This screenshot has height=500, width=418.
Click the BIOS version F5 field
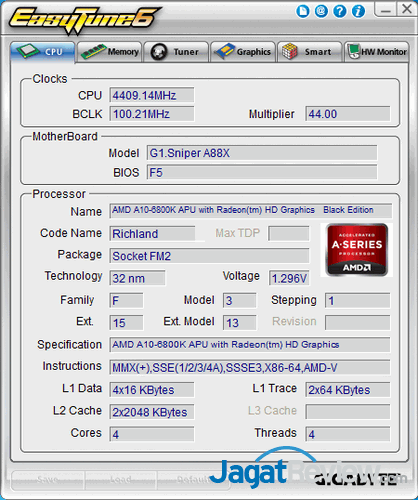point(262,173)
